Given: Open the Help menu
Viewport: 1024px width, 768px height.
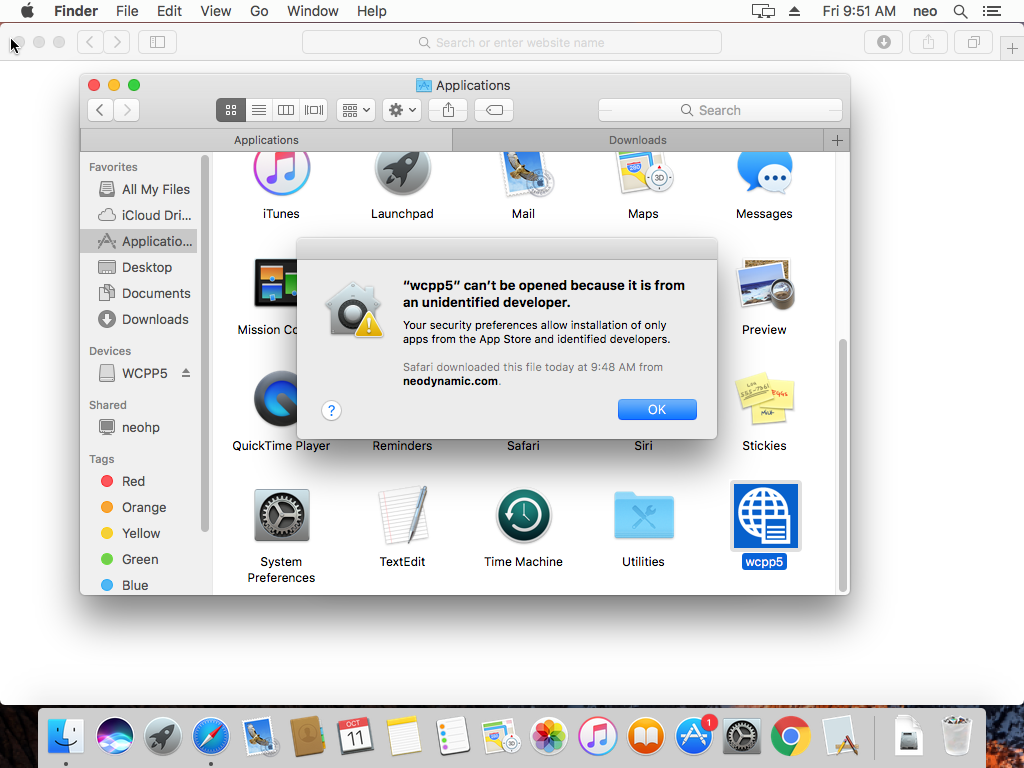Looking at the screenshot, I should tap(372, 11).
